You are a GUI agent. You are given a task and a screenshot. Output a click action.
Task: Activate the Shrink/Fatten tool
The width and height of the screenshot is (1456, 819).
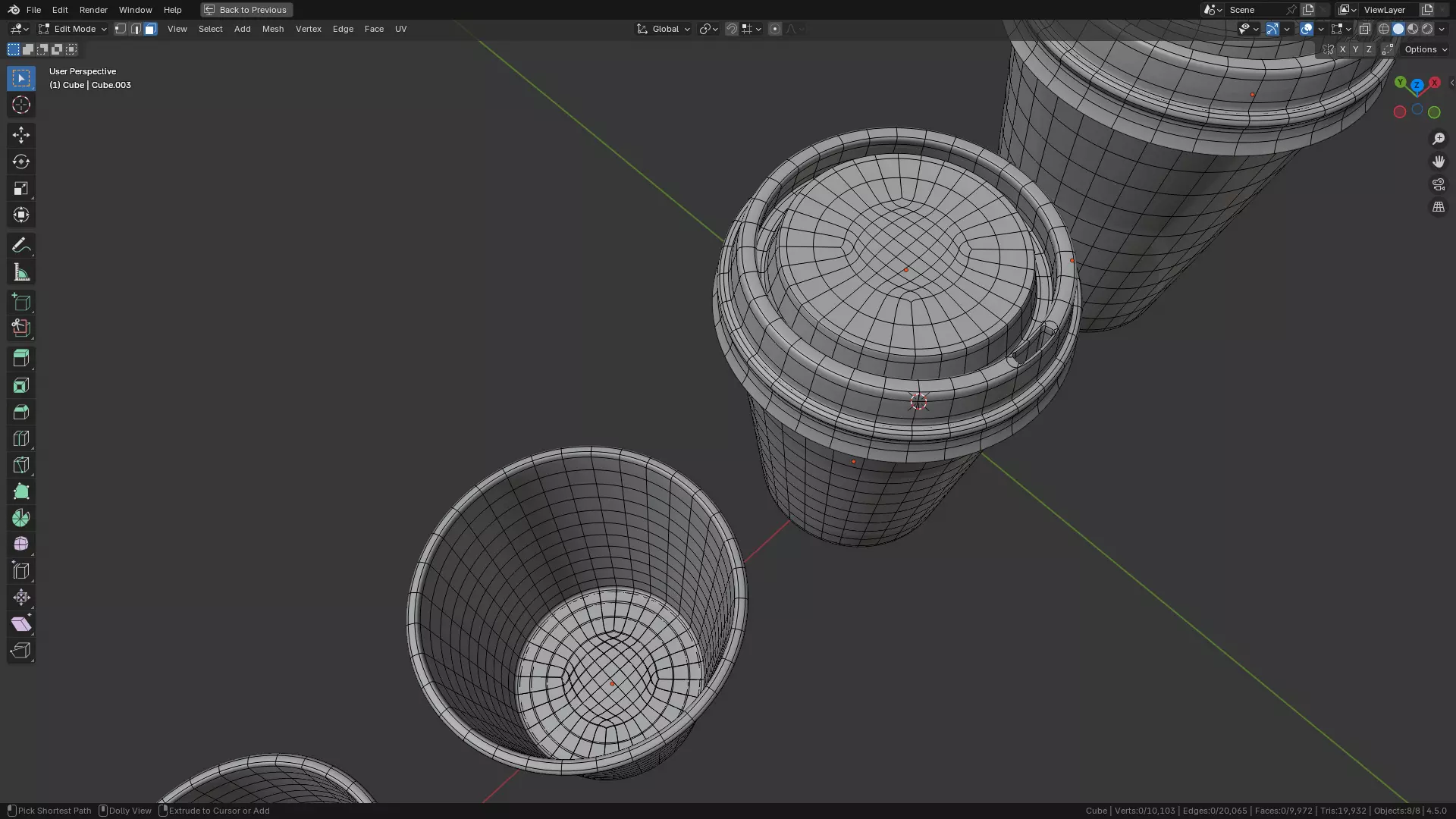pos(21,598)
